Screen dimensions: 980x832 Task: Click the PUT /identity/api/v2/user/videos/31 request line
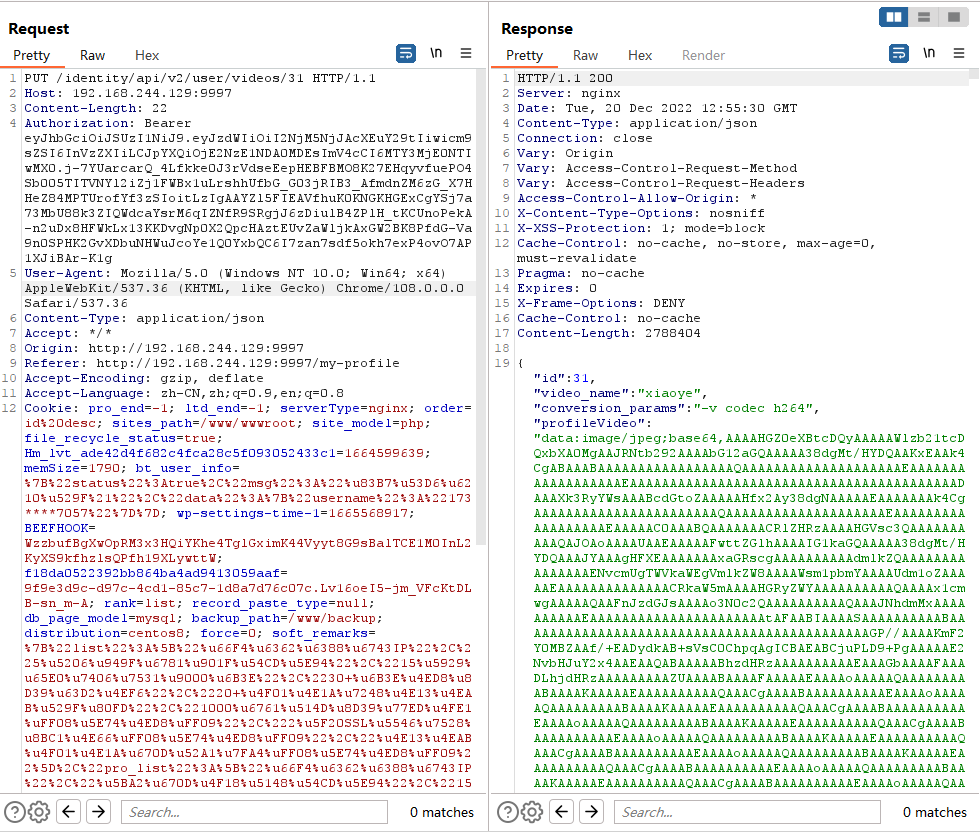pyautogui.click(x=200, y=78)
